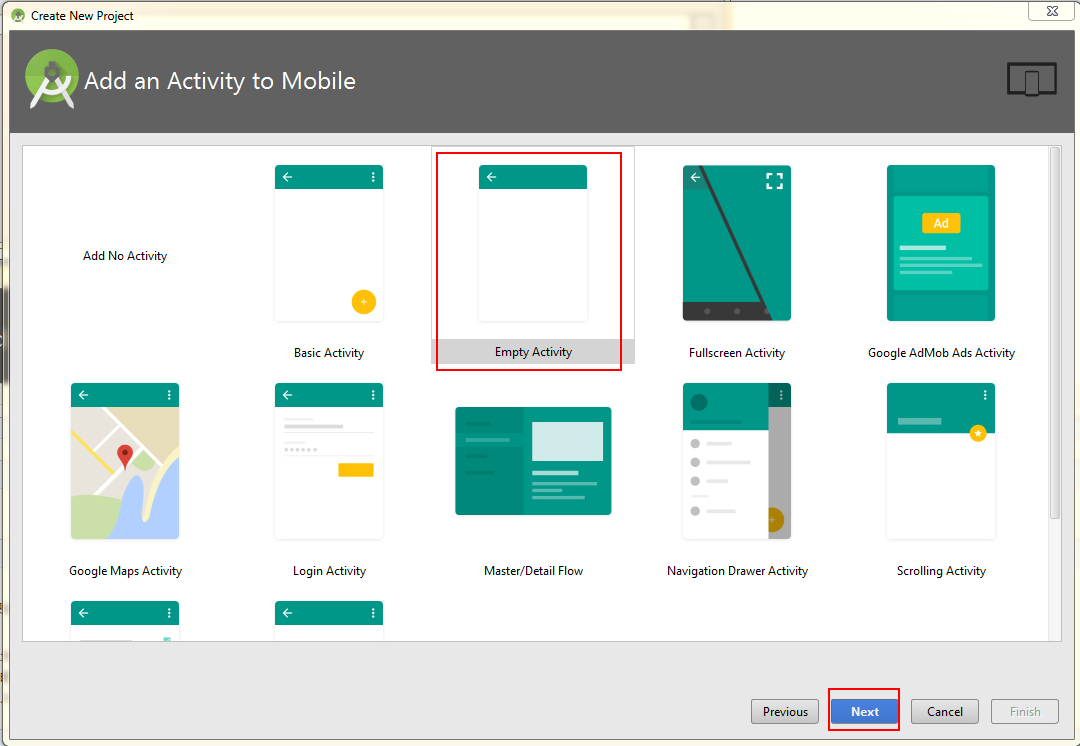Viewport: 1080px width, 746px height.
Task: Cancel the project creation wizard
Action: (x=944, y=712)
